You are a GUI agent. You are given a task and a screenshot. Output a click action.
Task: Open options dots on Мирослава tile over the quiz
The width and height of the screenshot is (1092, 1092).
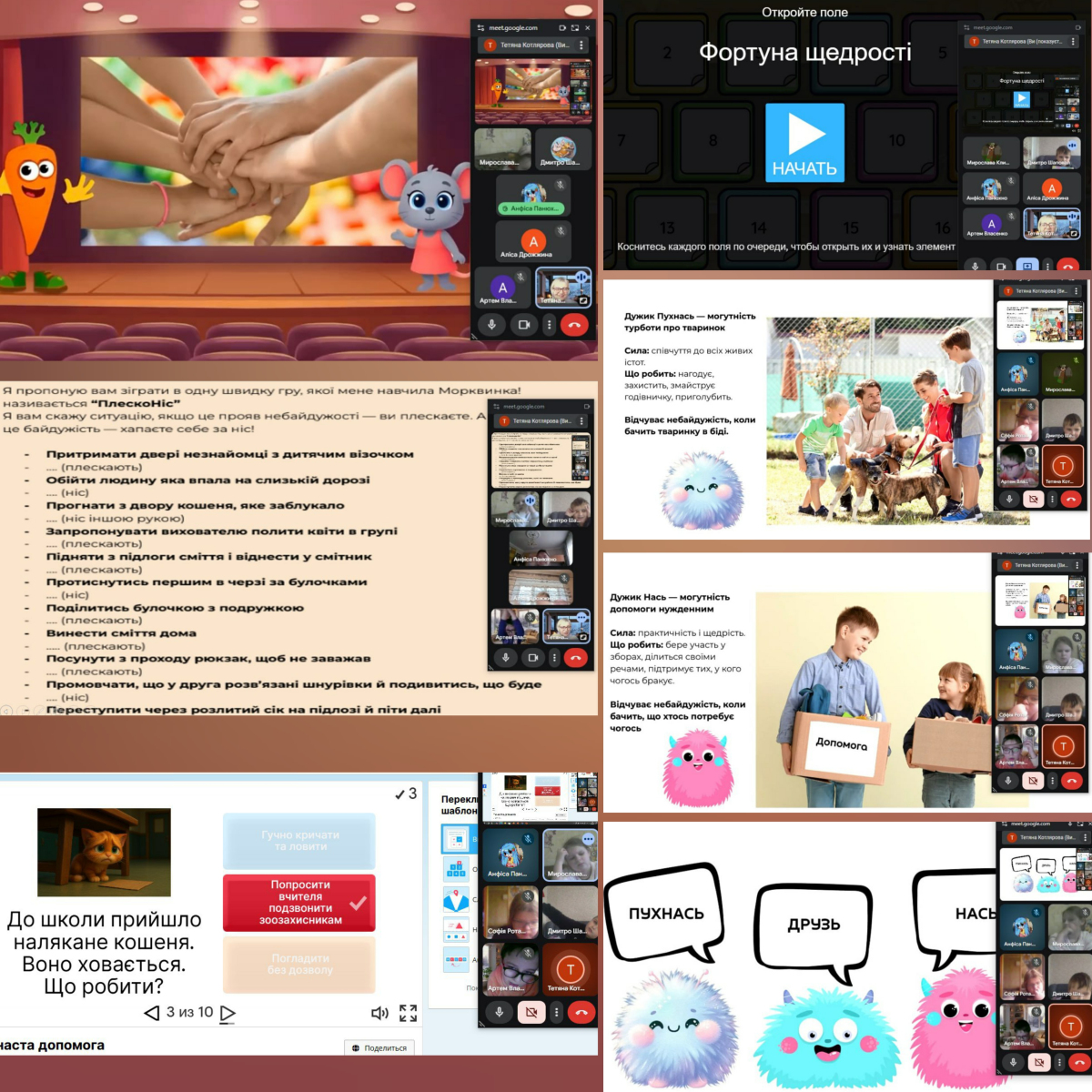pyautogui.click(x=588, y=839)
